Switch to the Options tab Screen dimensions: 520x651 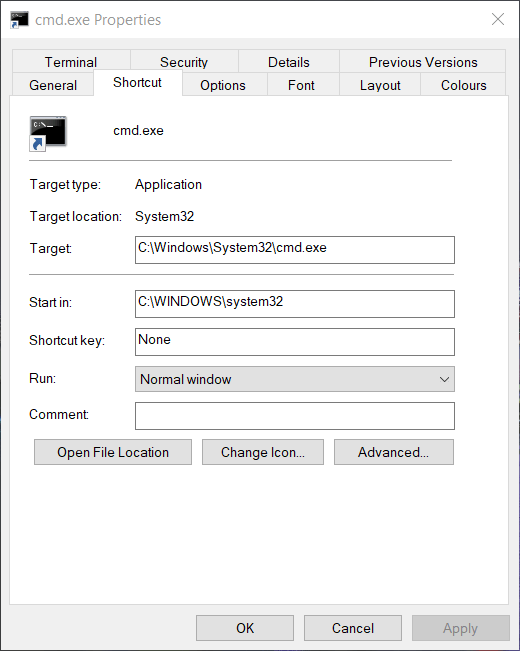point(223,85)
